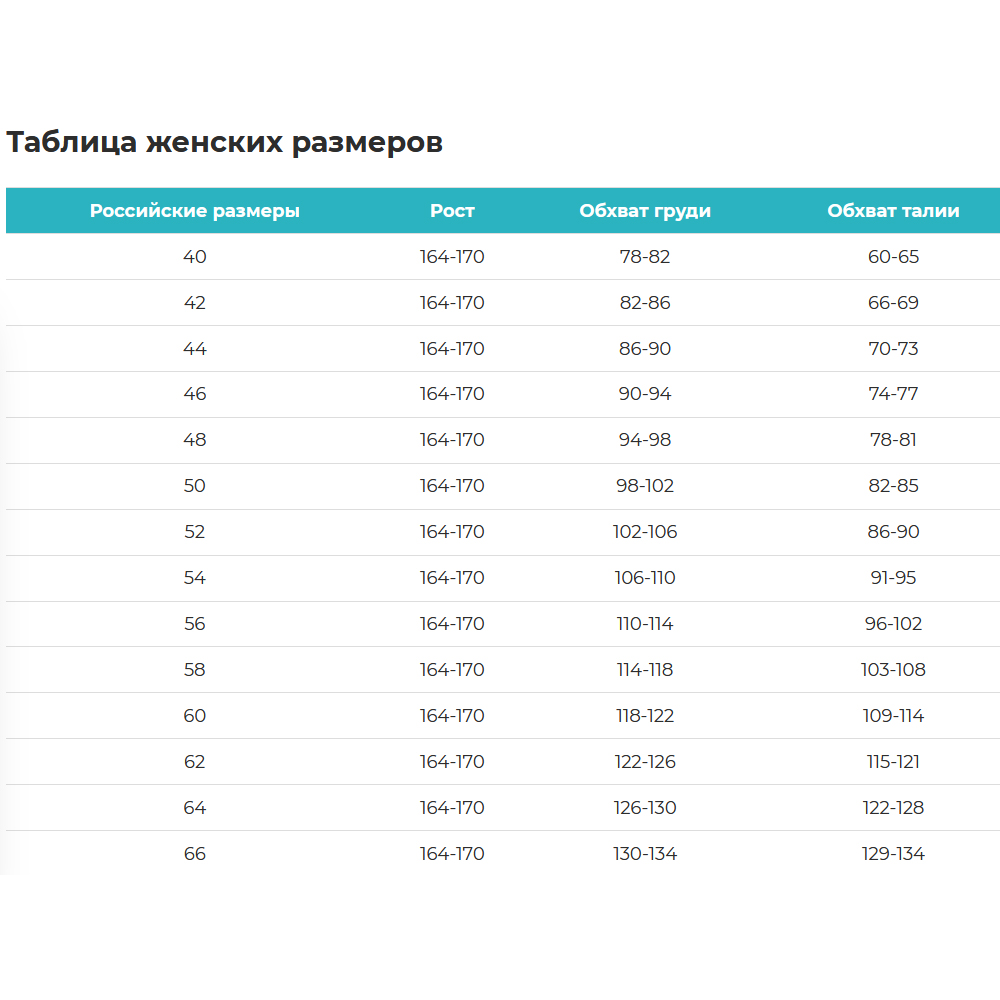
Task: Click the 'Обхват груди' column header
Action: click(645, 211)
